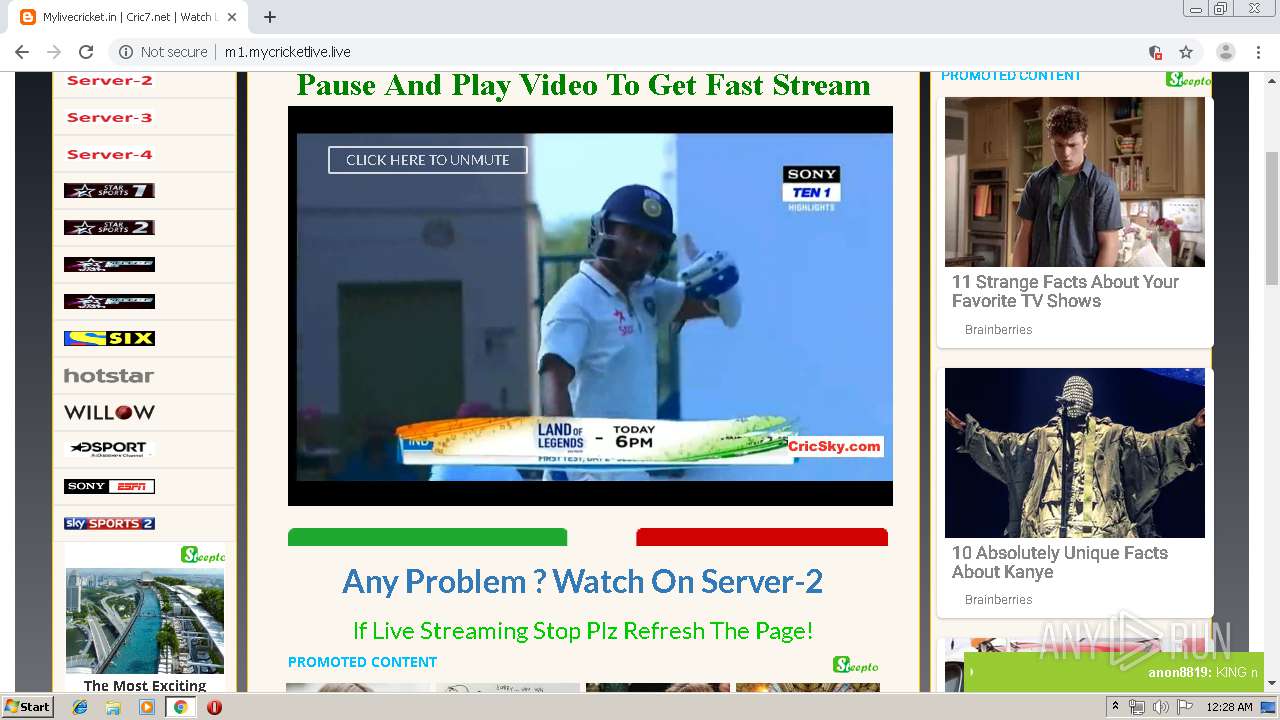The height and width of the screenshot is (720, 1280).
Task: Select Server-4 in the sidebar
Action: tap(109, 154)
